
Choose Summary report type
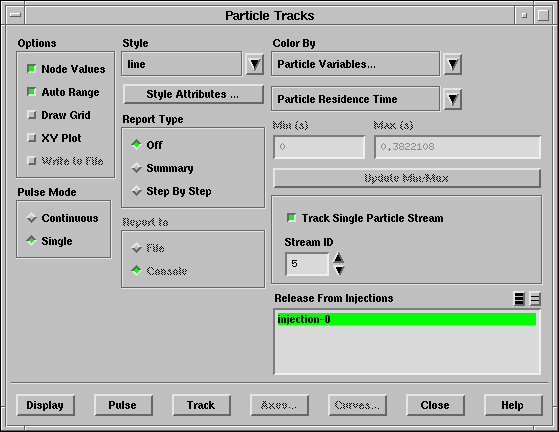[x=137, y=168]
